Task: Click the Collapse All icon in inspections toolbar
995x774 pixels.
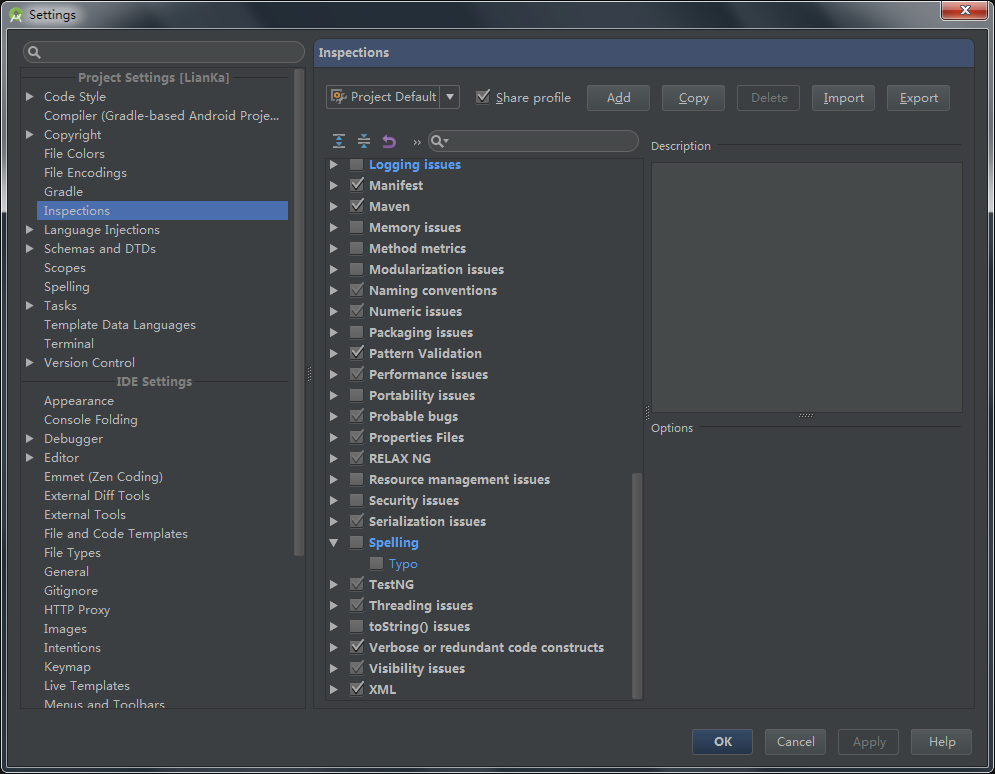Action: [x=364, y=142]
